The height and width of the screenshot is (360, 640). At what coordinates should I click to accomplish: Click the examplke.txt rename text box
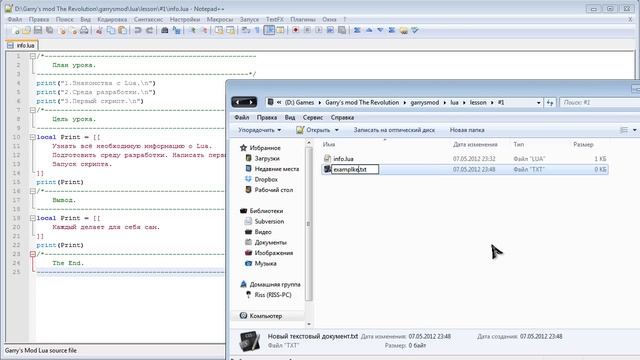pos(355,169)
